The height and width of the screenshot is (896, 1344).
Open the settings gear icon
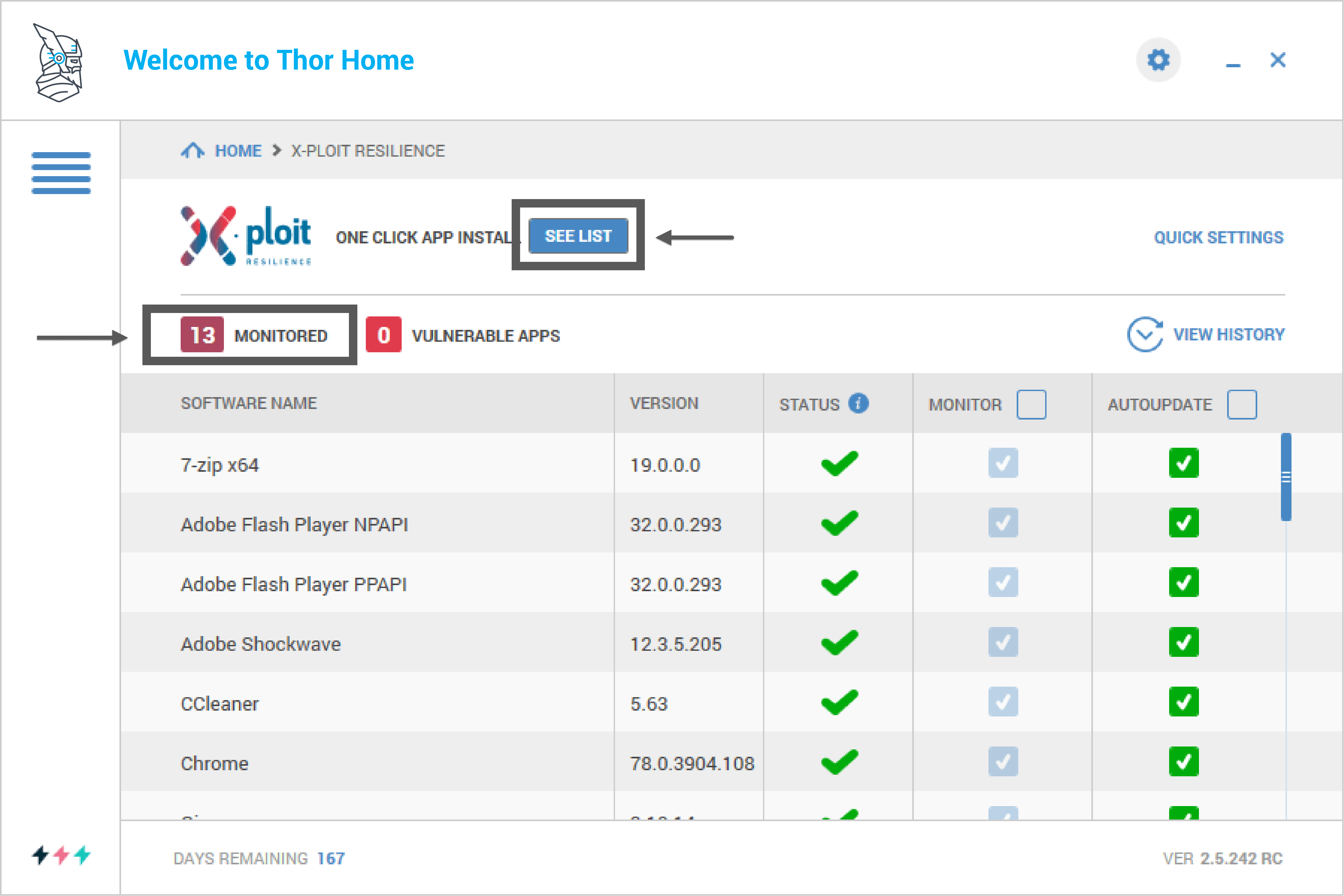tap(1158, 60)
